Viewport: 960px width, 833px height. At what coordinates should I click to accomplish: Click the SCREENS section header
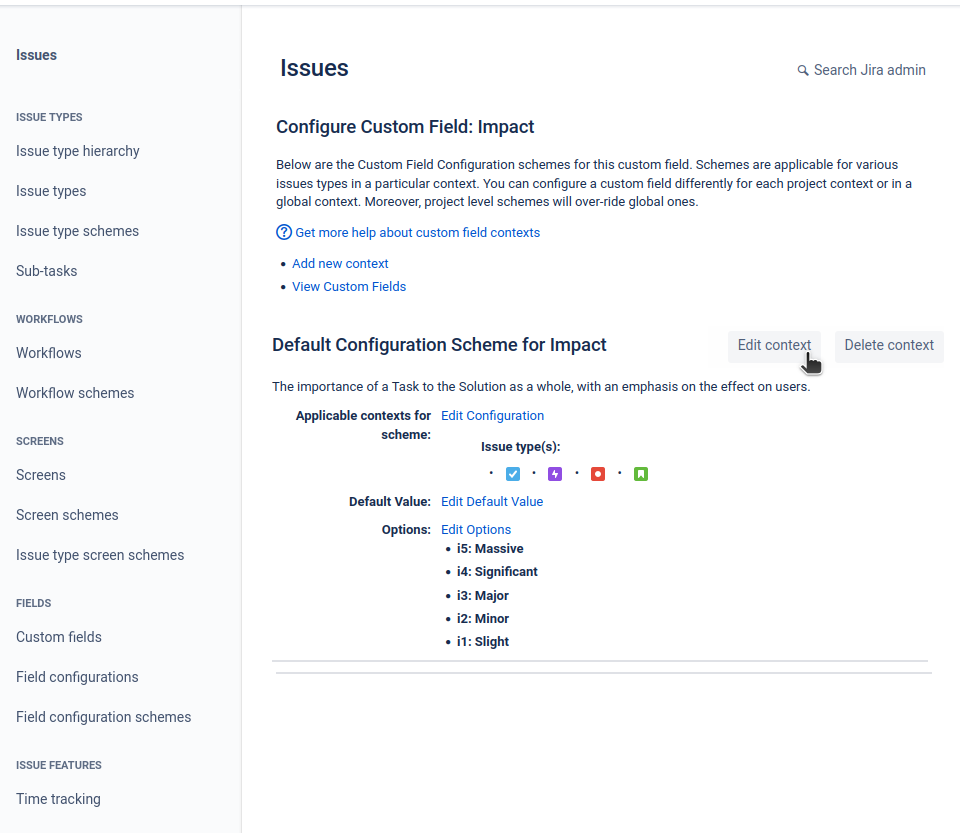tap(40, 441)
